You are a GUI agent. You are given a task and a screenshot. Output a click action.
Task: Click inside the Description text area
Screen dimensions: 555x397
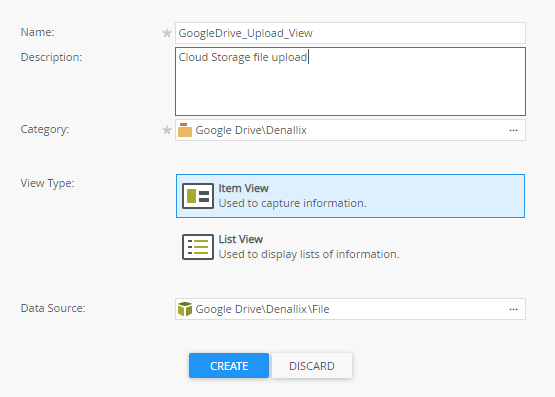pos(350,81)
